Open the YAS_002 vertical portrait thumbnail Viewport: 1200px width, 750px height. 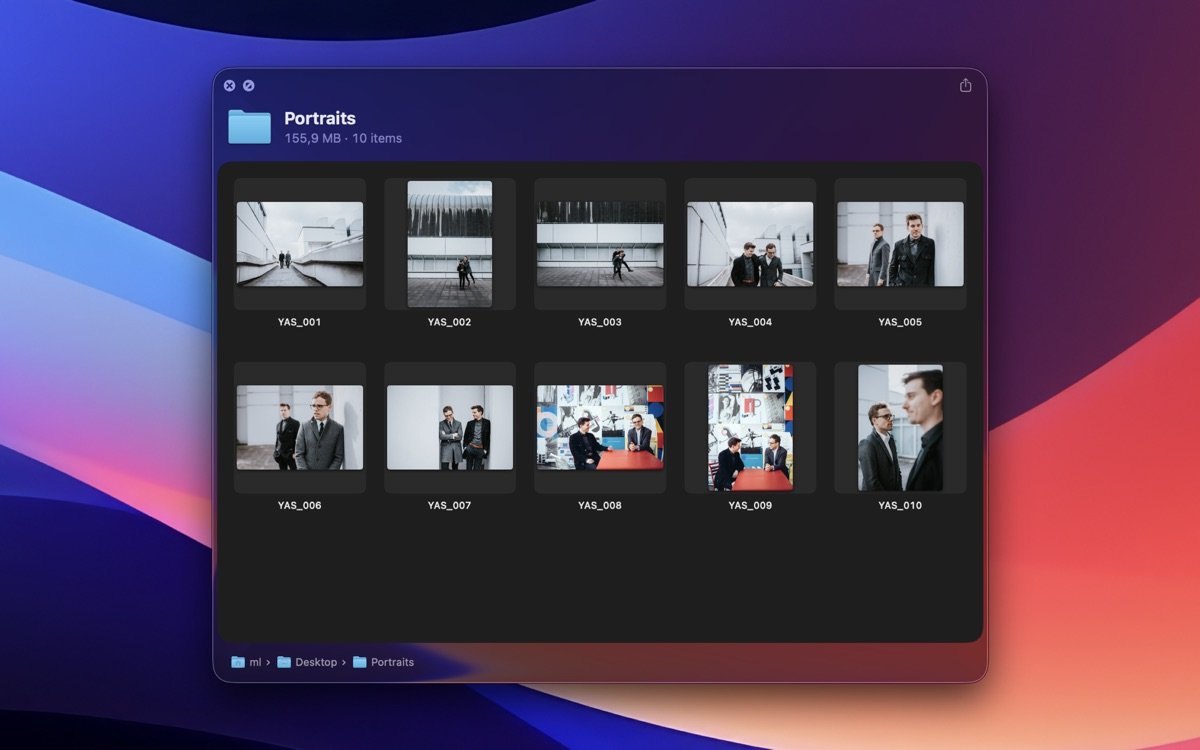click(x=450, y=243)
